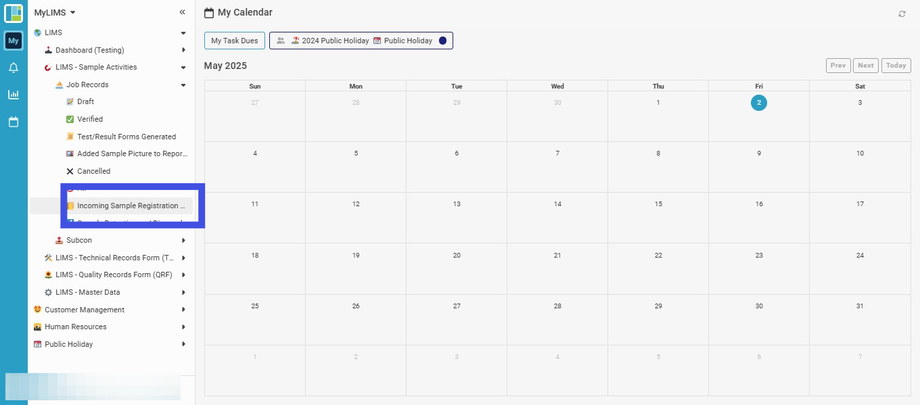Click the Quality Records Form icon
The width and height of the screenshot is (920, 405).
point(48,275)
